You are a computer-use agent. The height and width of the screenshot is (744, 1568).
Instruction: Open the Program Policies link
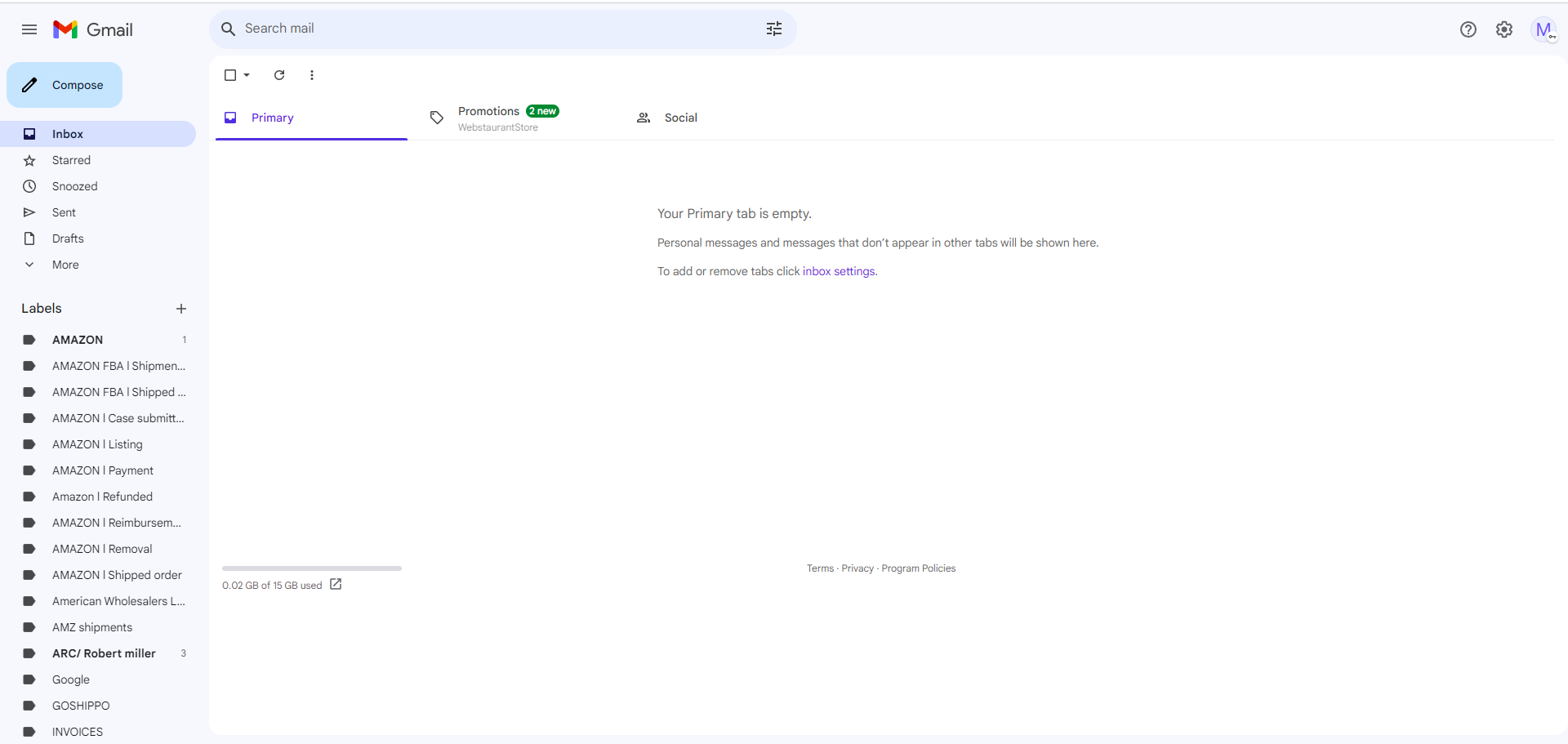(x=918, y=568)
